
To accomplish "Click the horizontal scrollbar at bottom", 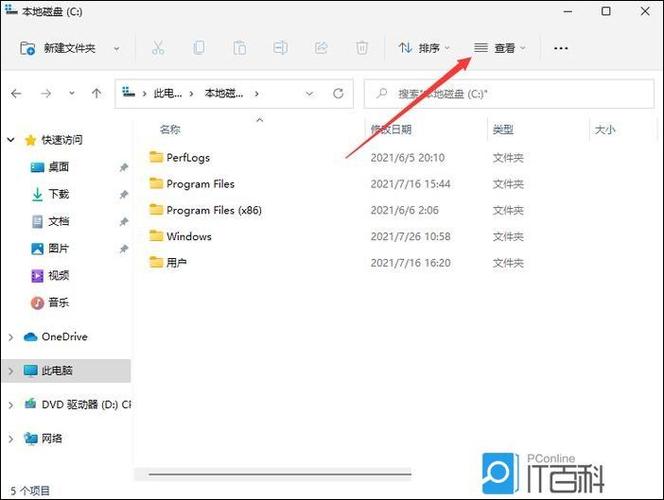I will pyautogui.click(x=280, y=475).
